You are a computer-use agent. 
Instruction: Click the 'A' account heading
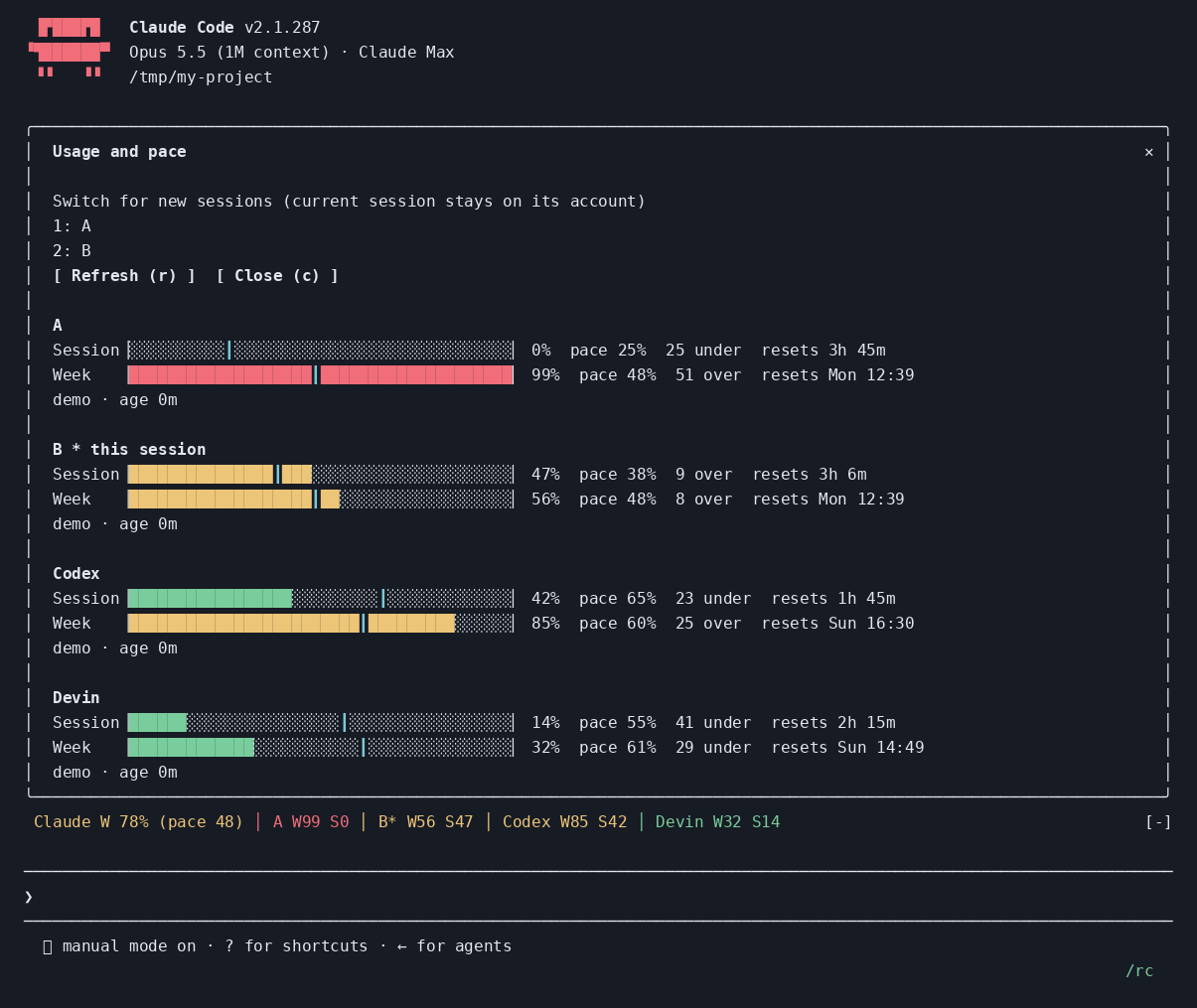(x=58, y=326)
